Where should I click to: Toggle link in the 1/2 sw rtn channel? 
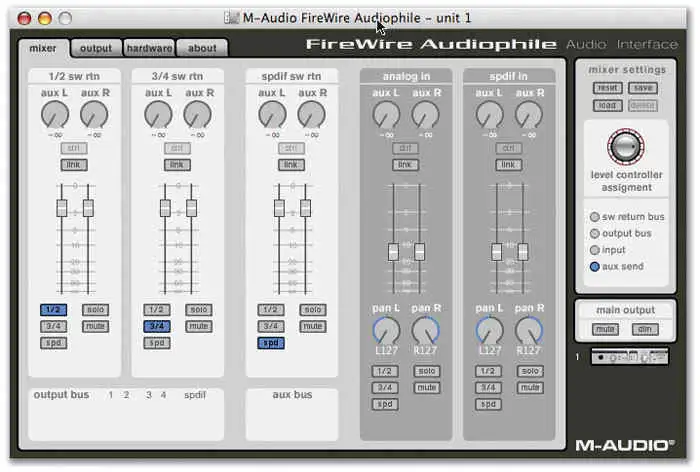pyautogui.click(x=73, y=165)
